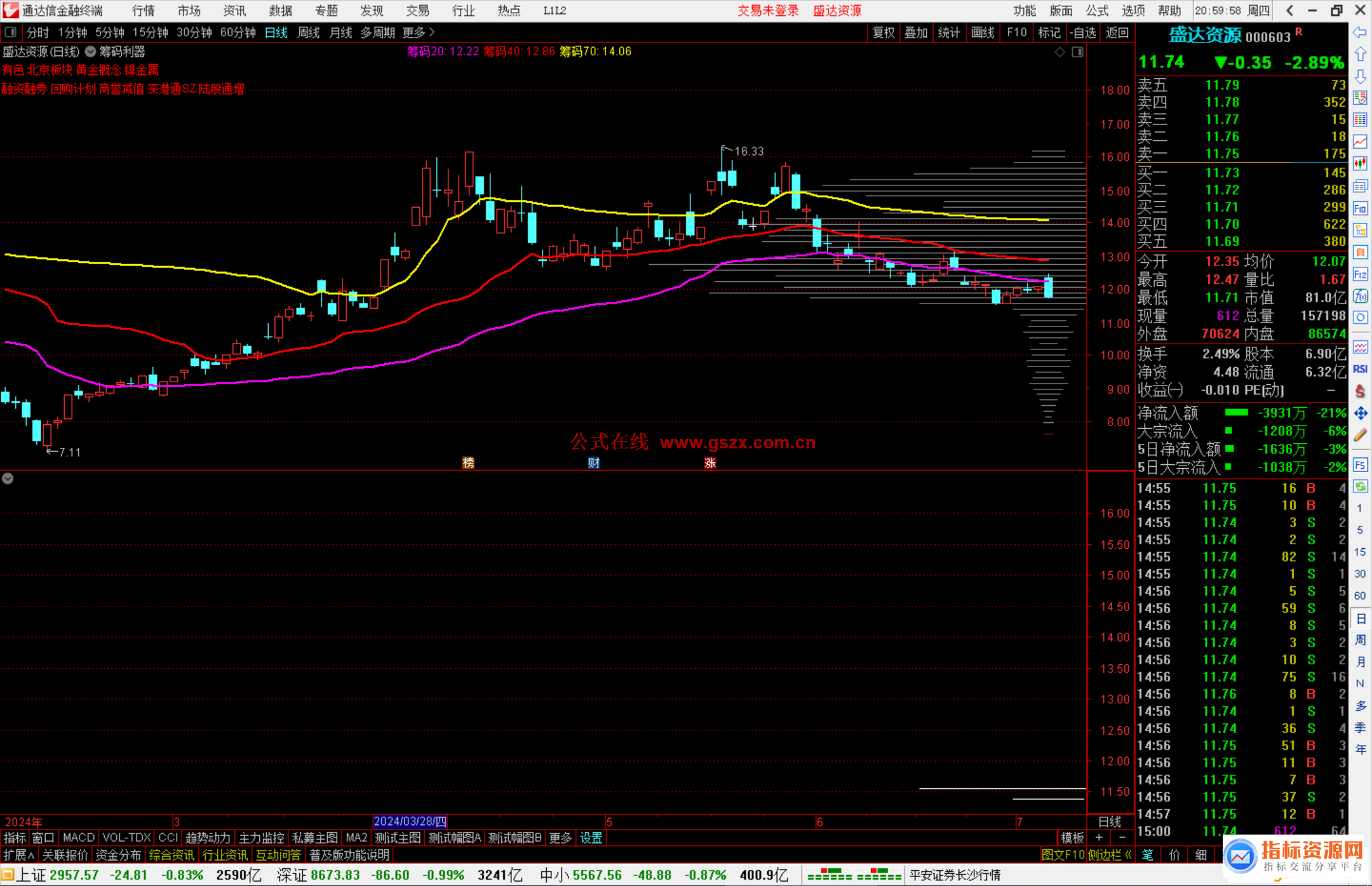Click the orange document icon in sidebar
This screenshot has height=886, width=1372.
tap(1360, 252)
